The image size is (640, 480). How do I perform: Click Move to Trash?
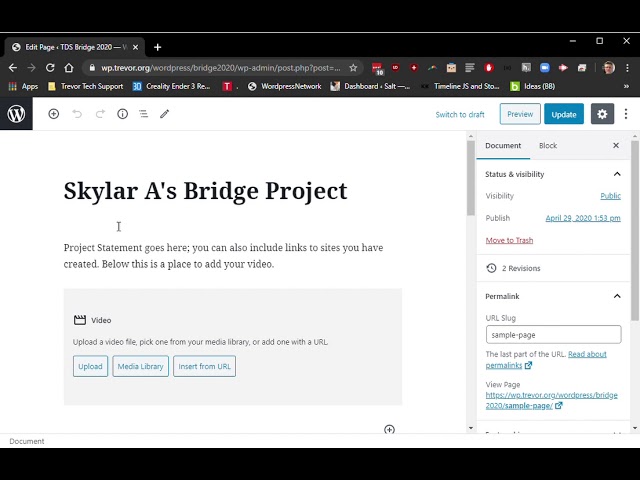(x=509, y=240)
